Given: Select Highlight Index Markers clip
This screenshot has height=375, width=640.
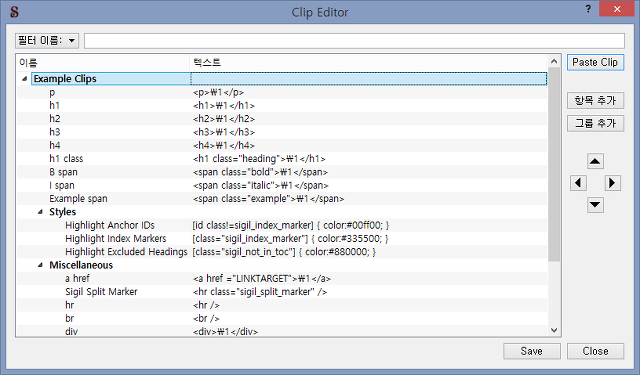Looking at the screenshot, I should (282, 238).
